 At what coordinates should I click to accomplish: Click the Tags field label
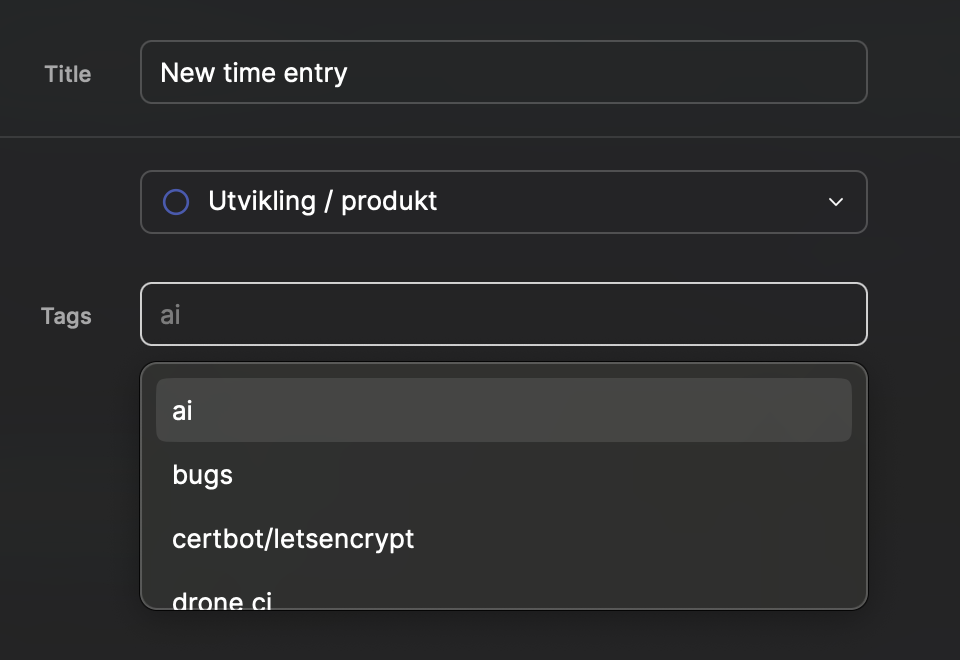point(66,316)
